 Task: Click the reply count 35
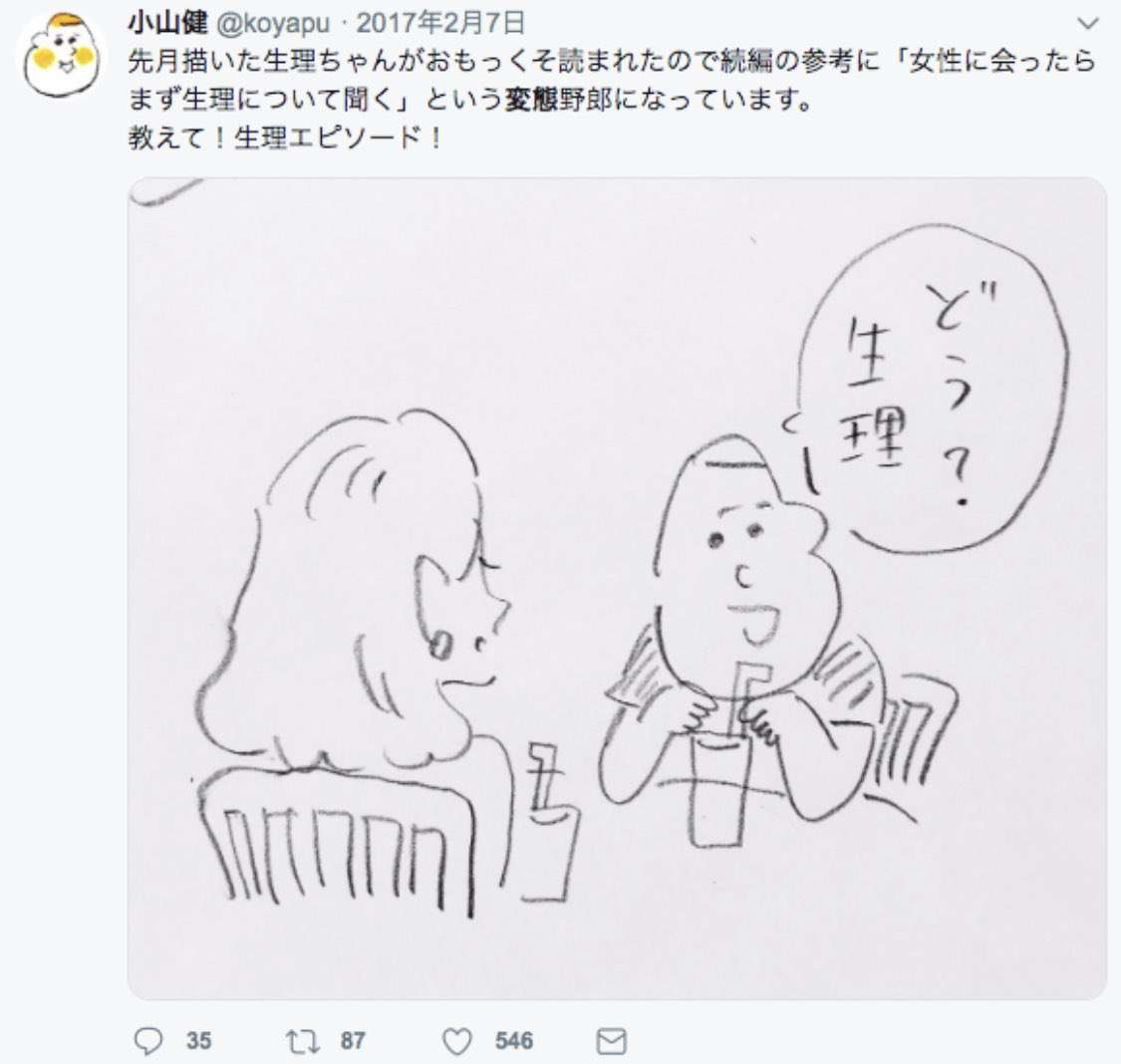[x=198, y=1041]
